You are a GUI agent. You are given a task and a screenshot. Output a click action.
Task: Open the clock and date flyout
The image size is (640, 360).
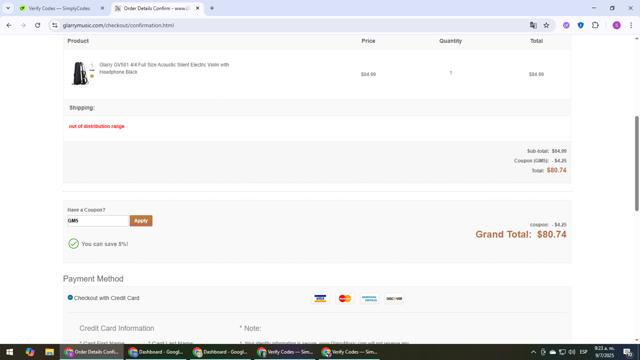click(604, 352)
